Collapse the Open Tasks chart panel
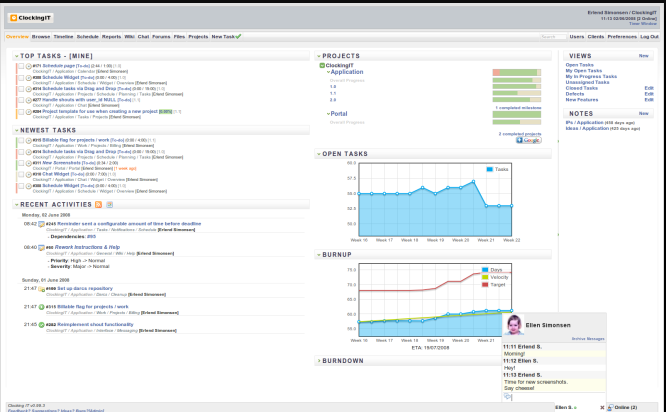The width and height of the screenshot is (666, 412). (318, 154)
